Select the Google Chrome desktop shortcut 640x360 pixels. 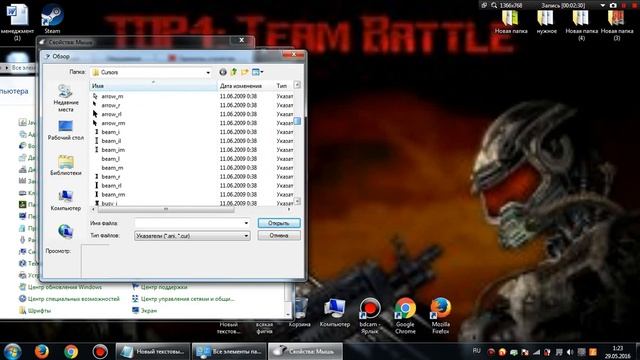405,316
